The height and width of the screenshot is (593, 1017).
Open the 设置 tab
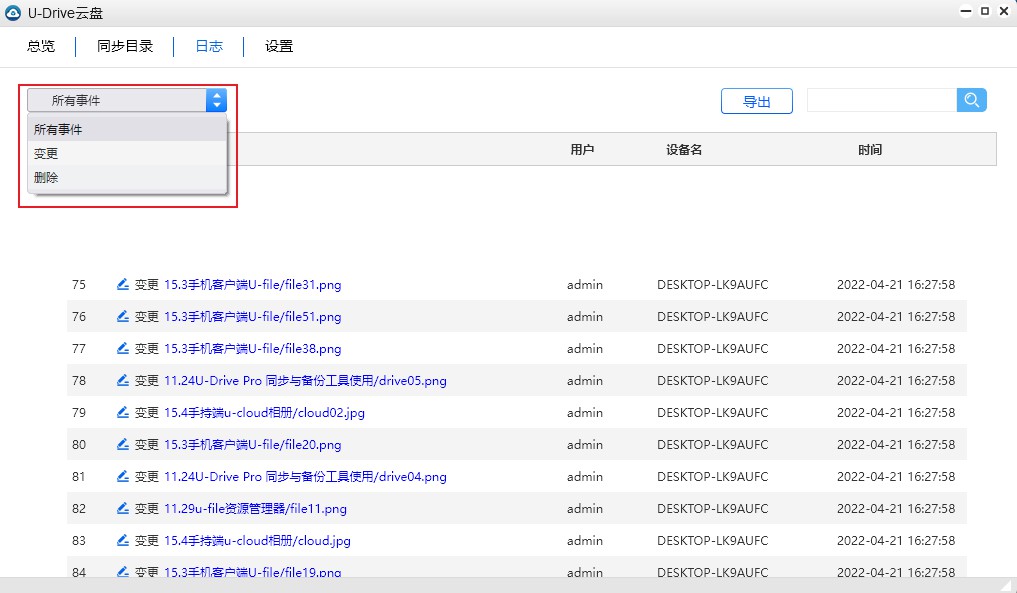click(x=279, y=47)
